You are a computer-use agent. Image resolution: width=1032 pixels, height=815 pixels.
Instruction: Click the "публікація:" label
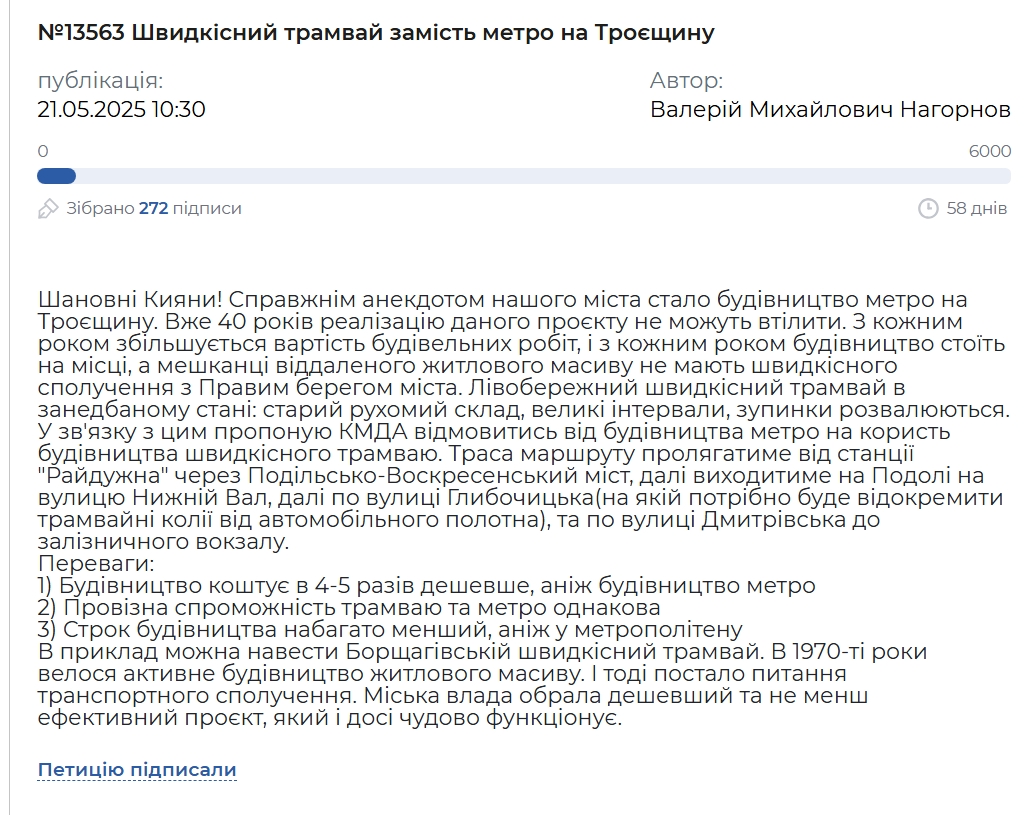tap(100, 81)
